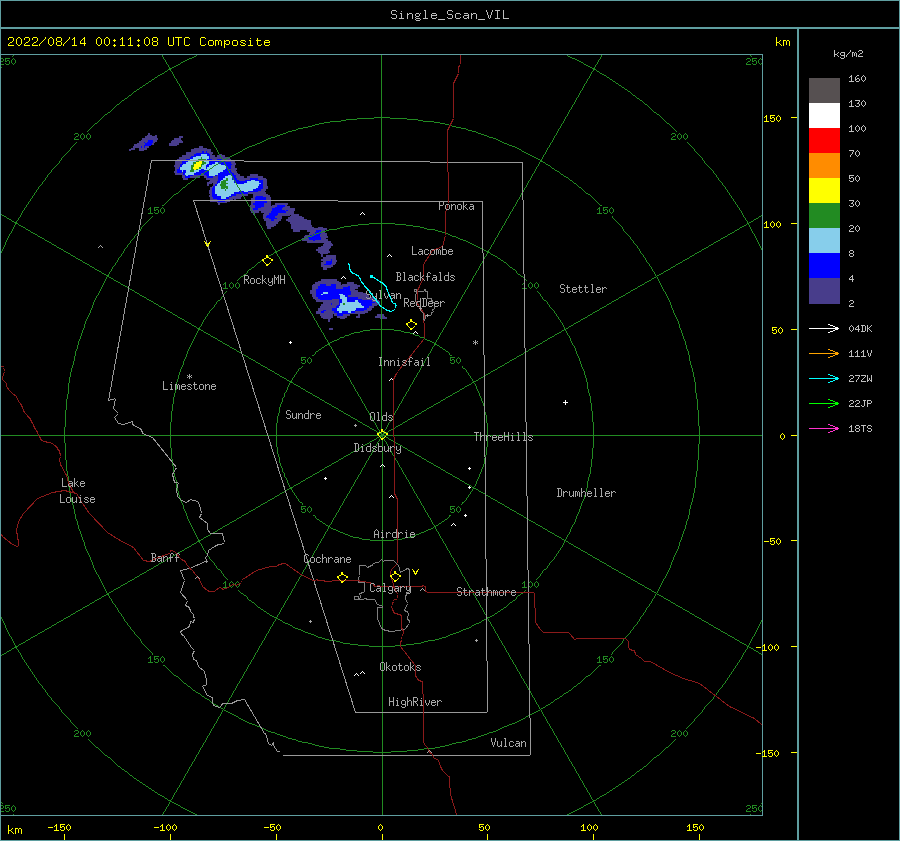Click the green 30 kg/m2 color swatch
900x841 pixels.
(824, 215)
